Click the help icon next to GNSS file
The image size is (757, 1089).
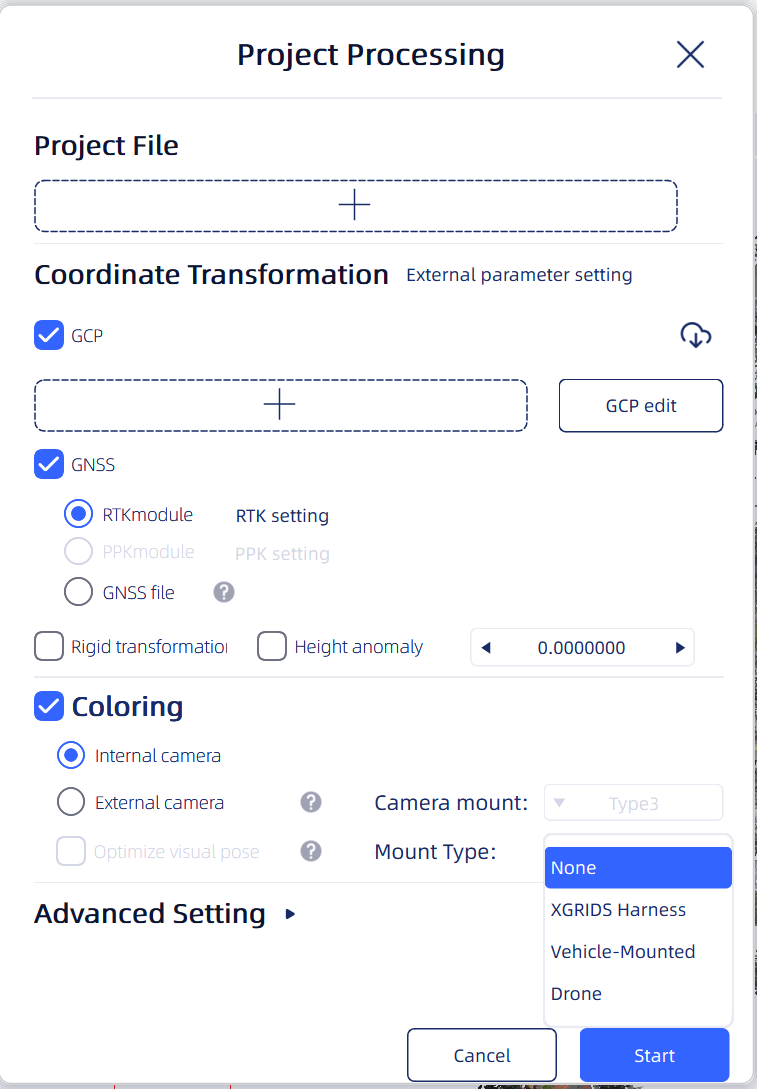[224, 592]
